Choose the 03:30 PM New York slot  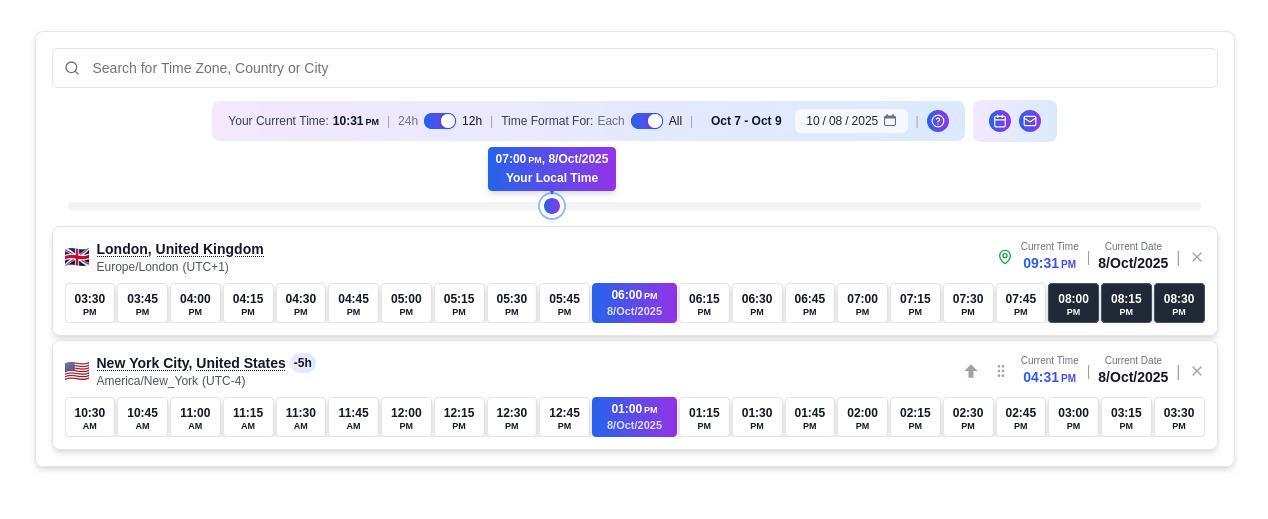pos(1179,417)
